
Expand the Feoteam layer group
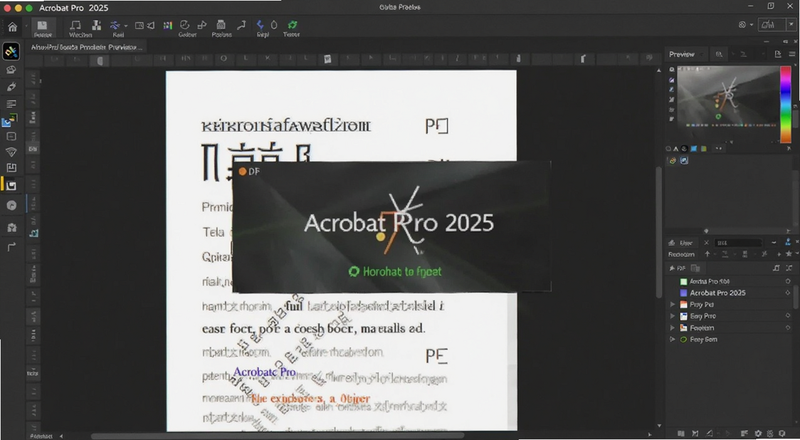coord(672,328)
